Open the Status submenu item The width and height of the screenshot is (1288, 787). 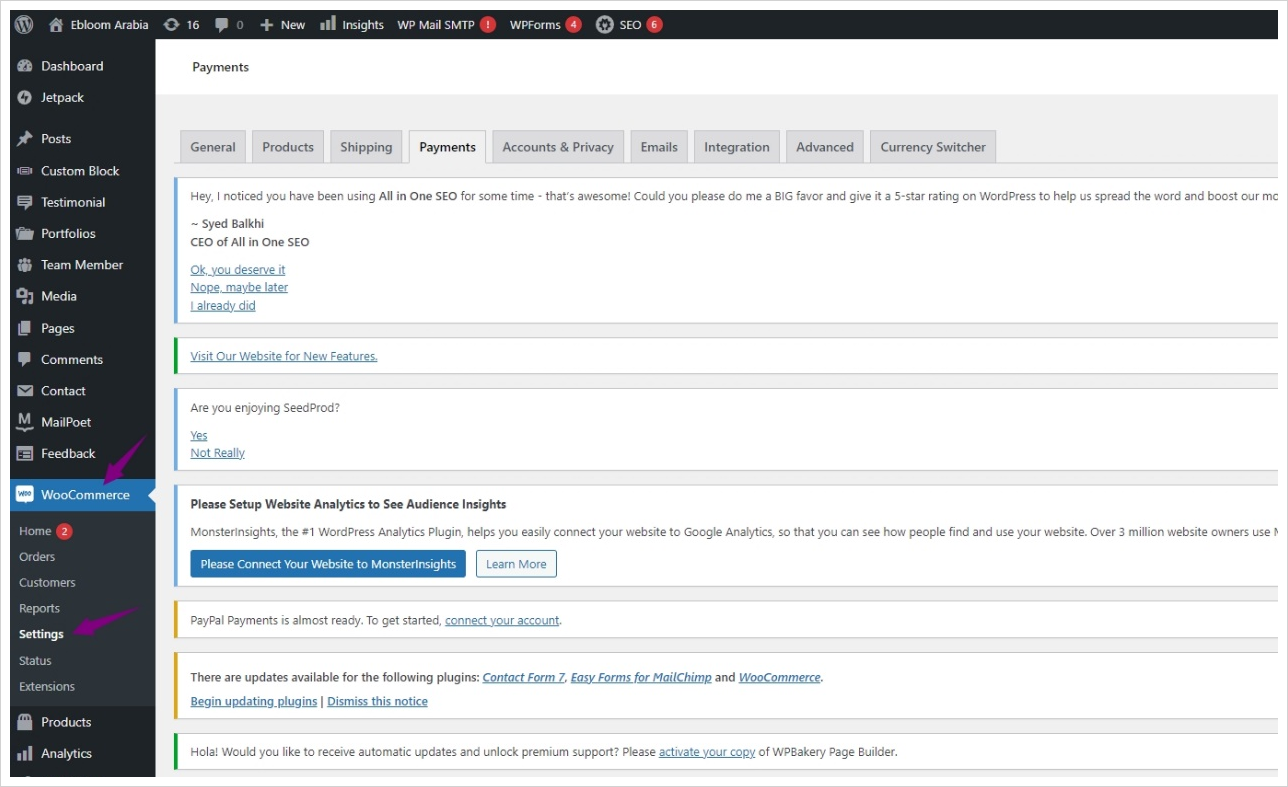pos(35,661)
